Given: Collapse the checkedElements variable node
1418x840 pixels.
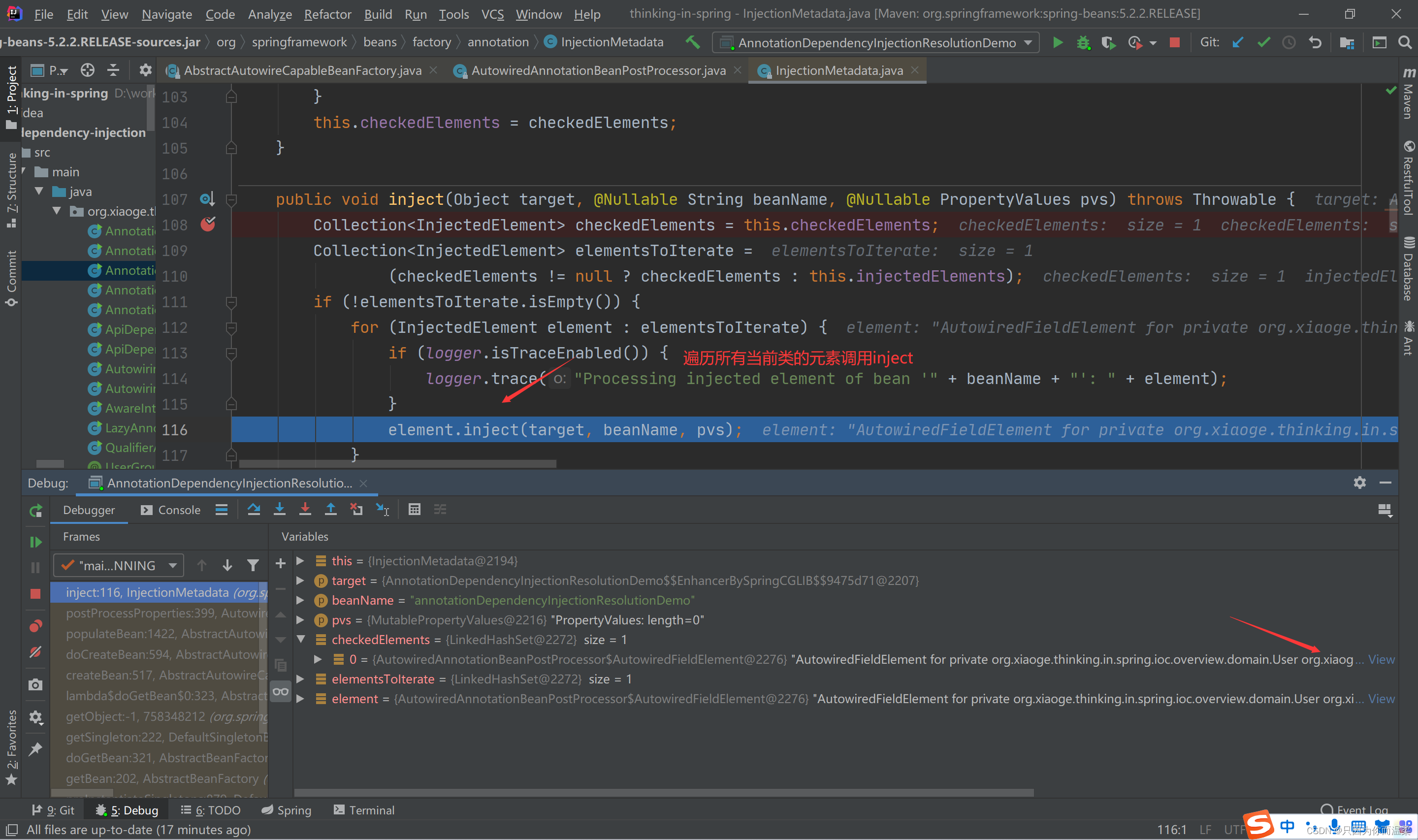Looking at the screenshot, I should [x=301, y=640].
